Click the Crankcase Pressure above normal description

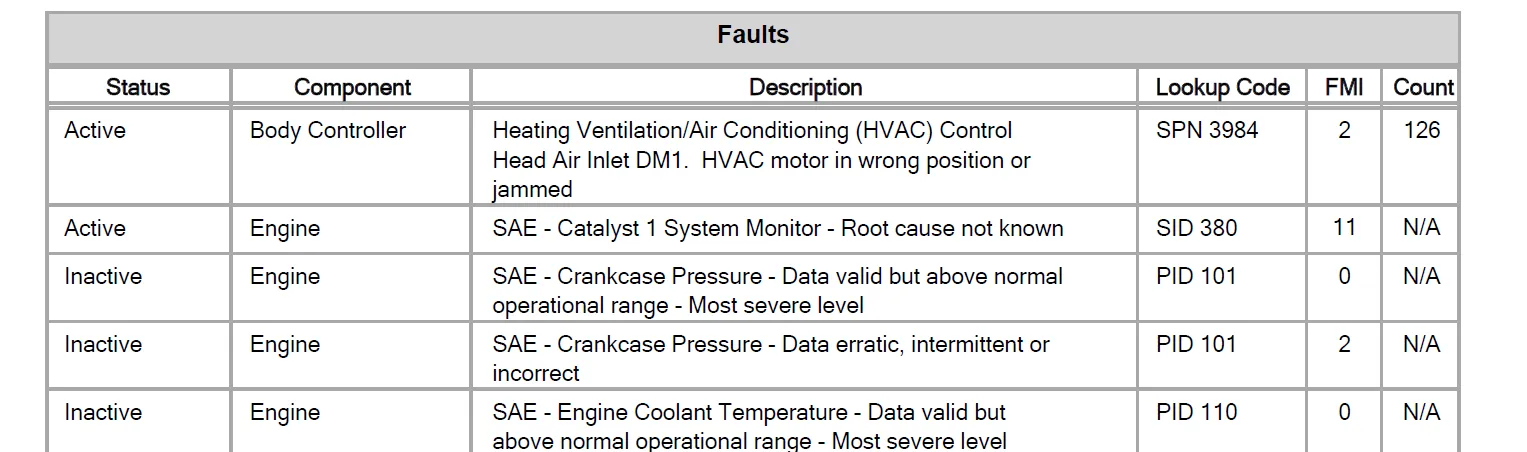pos(778,290)
